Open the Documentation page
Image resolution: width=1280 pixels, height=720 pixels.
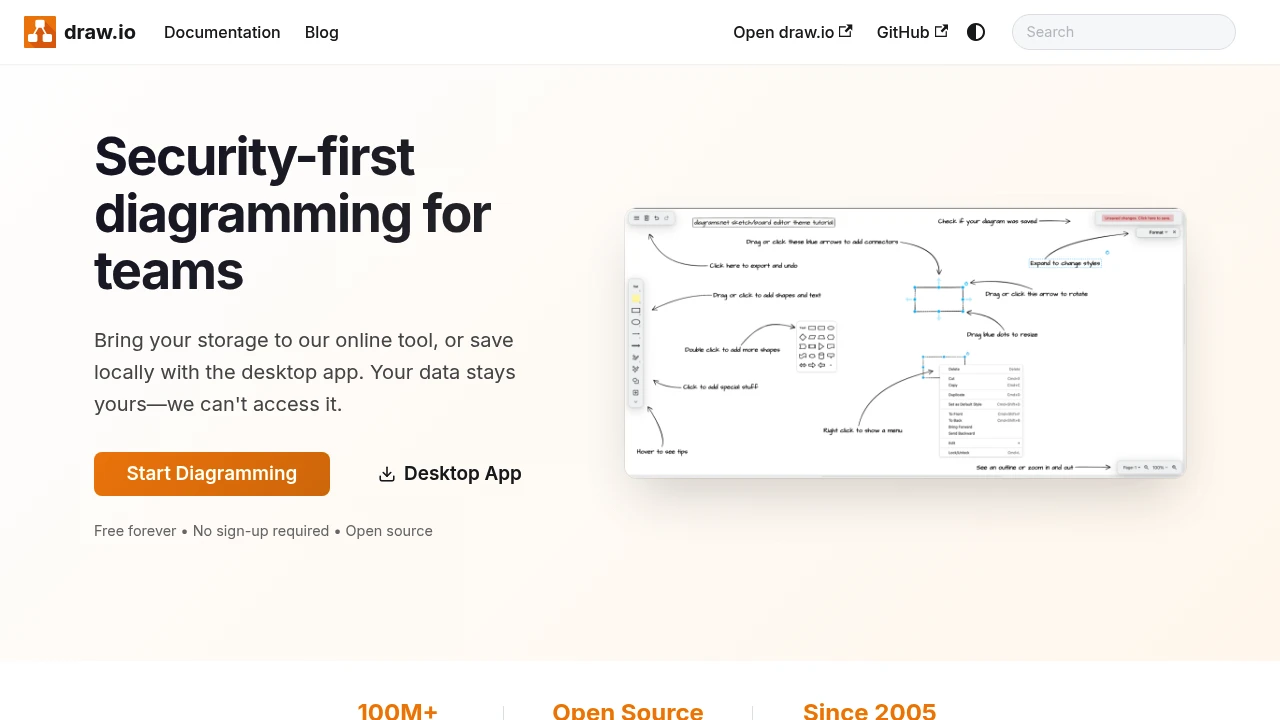(222, 32)
